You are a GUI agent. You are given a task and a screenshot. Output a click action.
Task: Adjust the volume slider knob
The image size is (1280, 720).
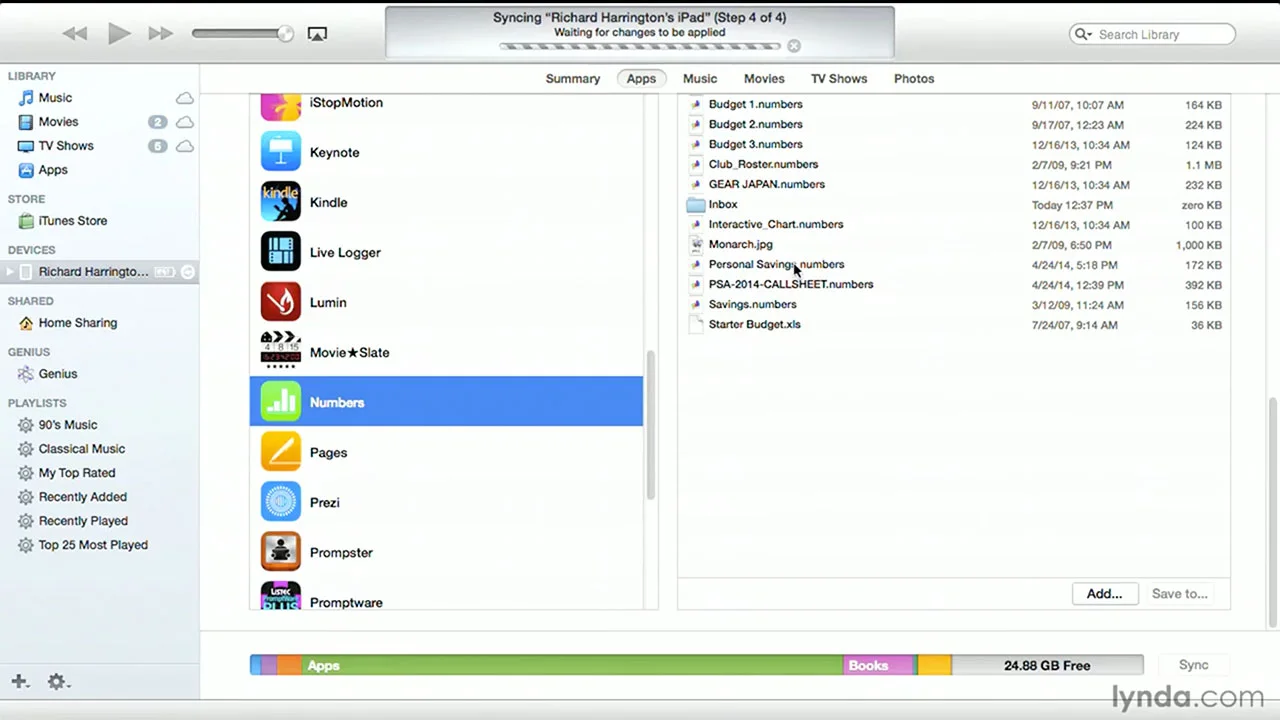(285, 34)
